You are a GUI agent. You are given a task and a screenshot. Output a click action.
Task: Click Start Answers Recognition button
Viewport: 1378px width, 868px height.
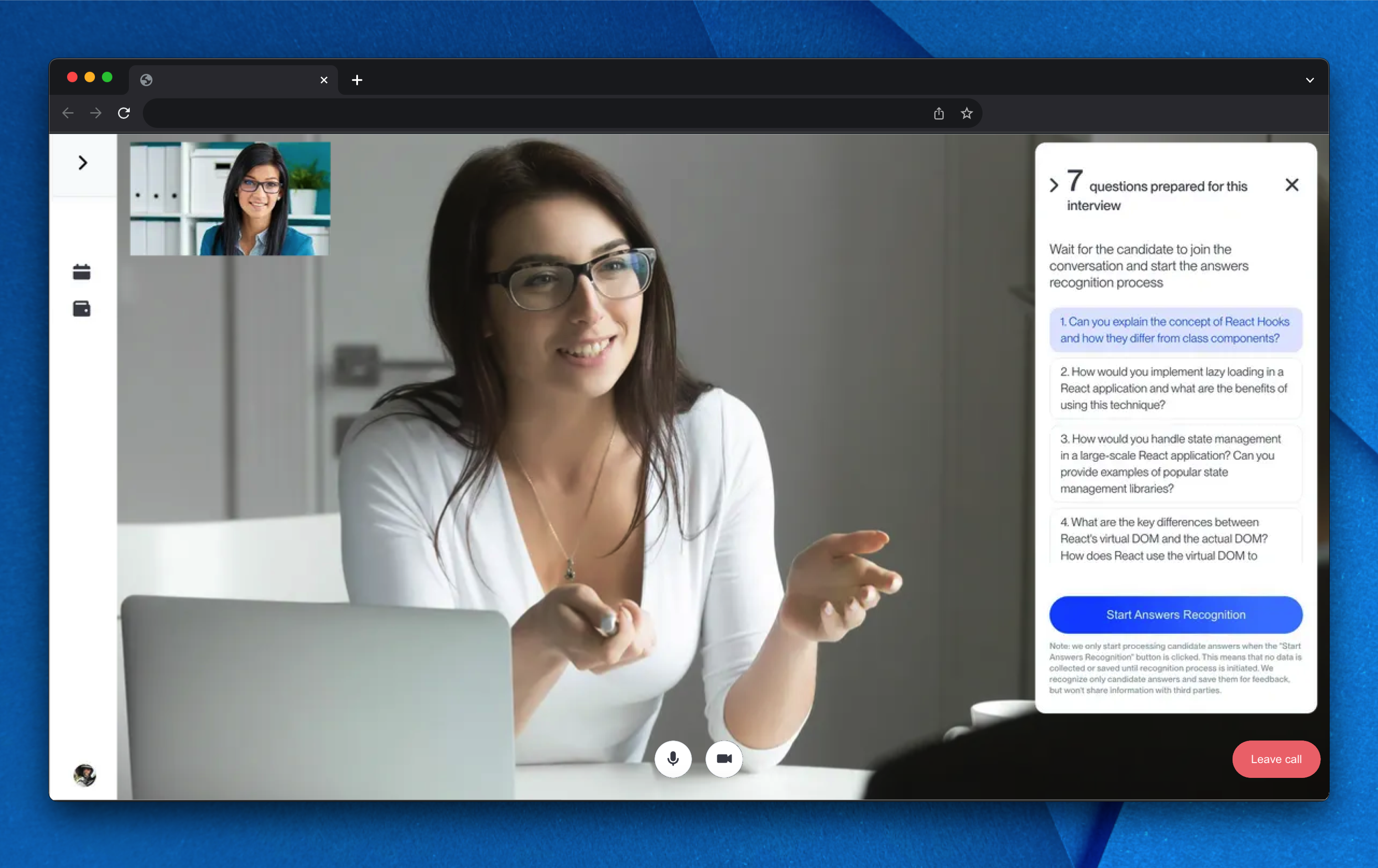point(1175,615)
